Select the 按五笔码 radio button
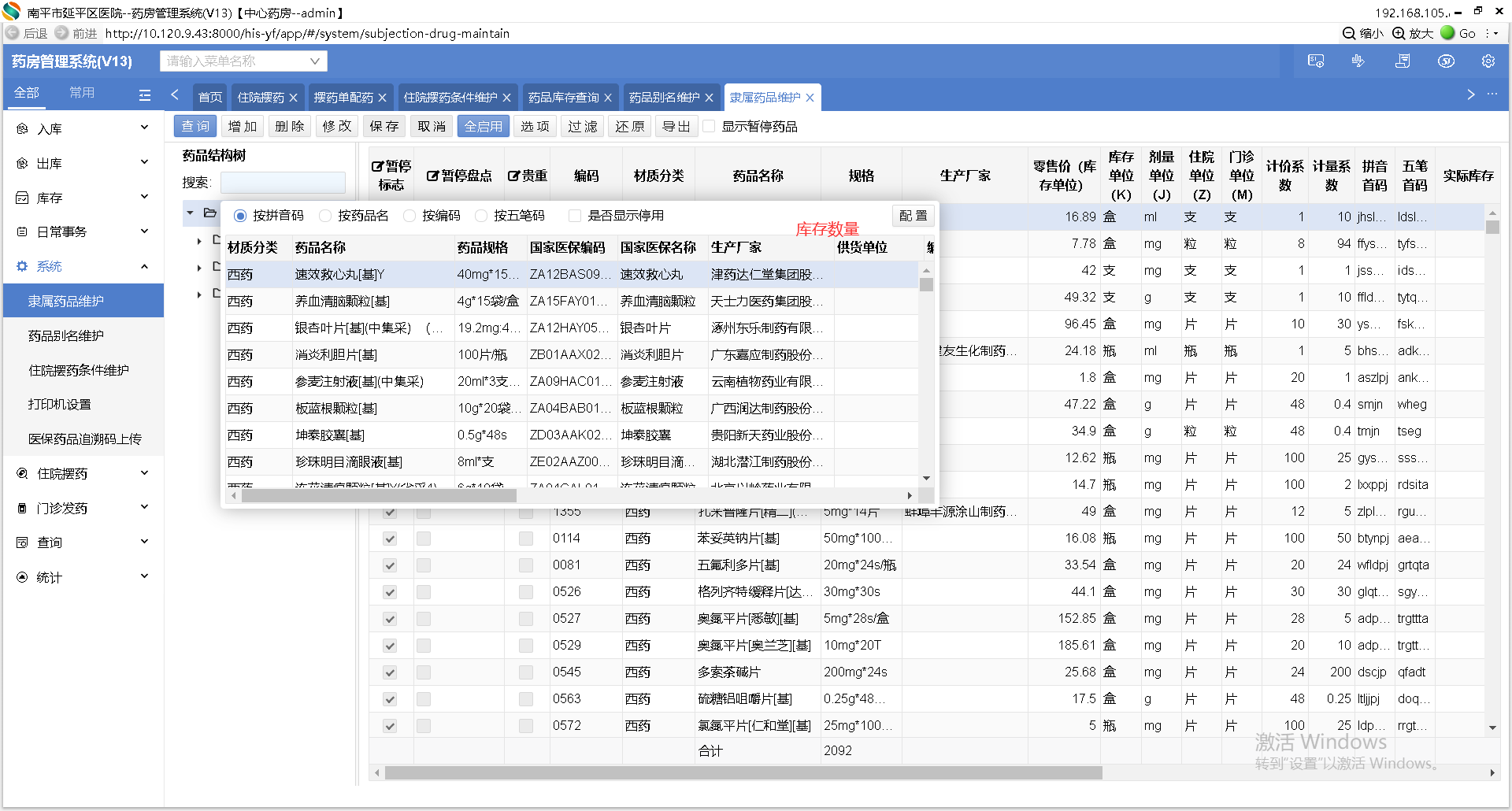The width and height of the screenshot is (1512, 811). [481, 216]
